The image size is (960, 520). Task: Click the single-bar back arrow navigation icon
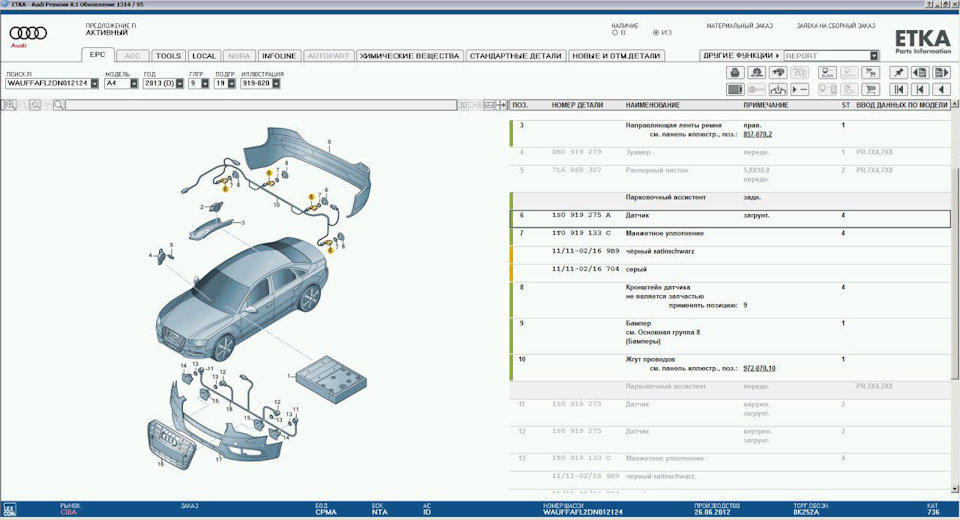pyautogui.click(x=920, y=89)
